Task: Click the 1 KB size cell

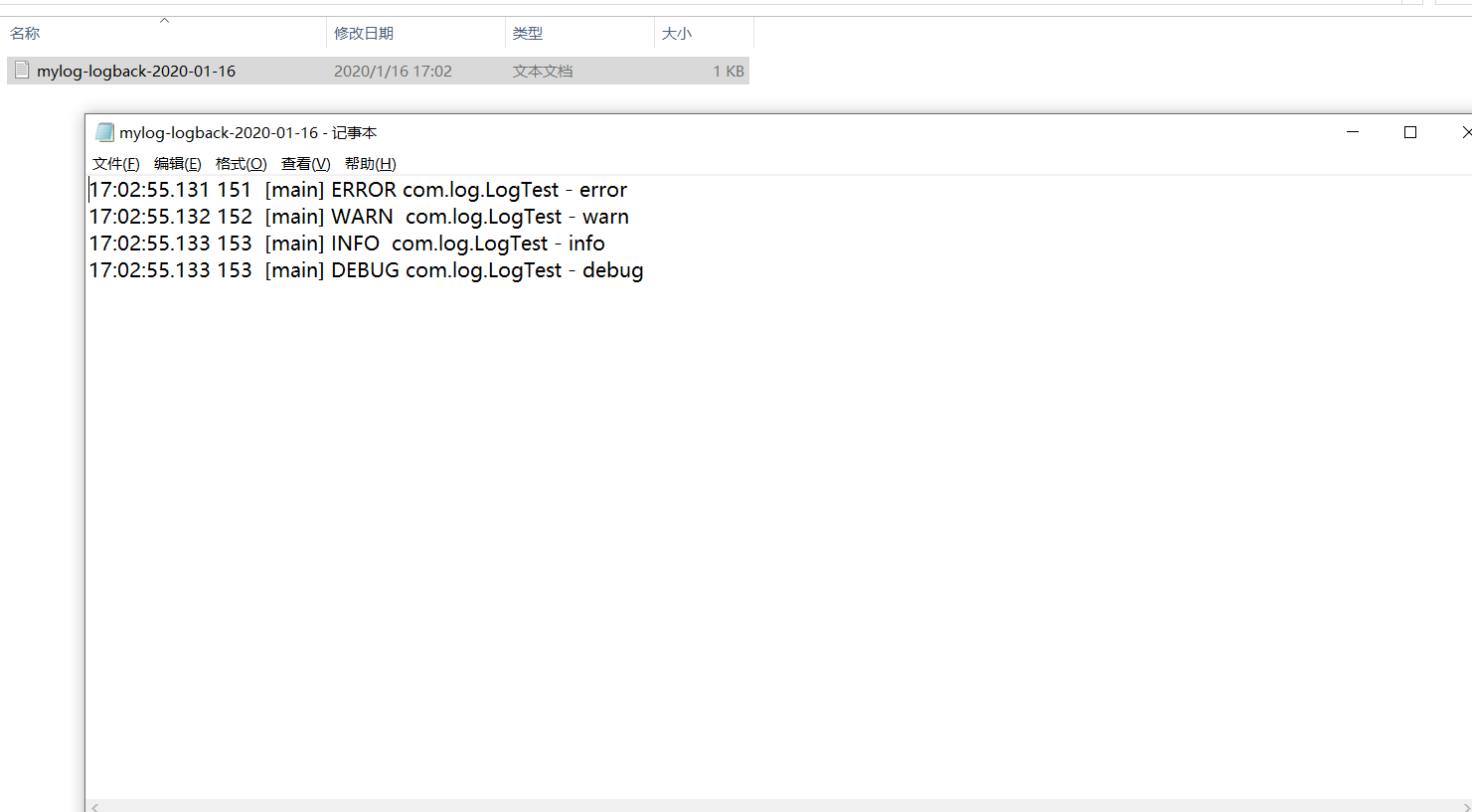Action: [x=729, y=72]
